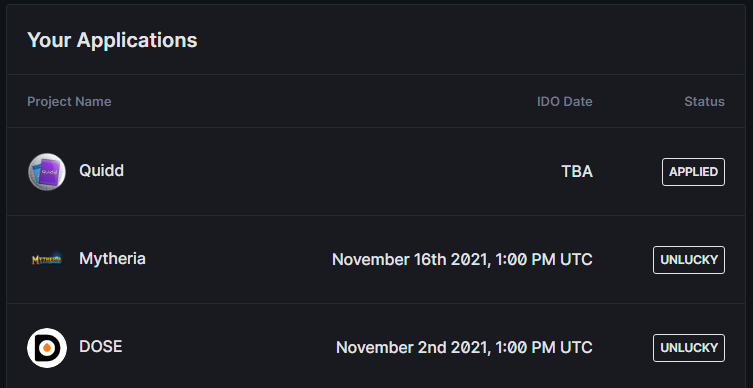Click the table header row area

(x=376, y=101)
